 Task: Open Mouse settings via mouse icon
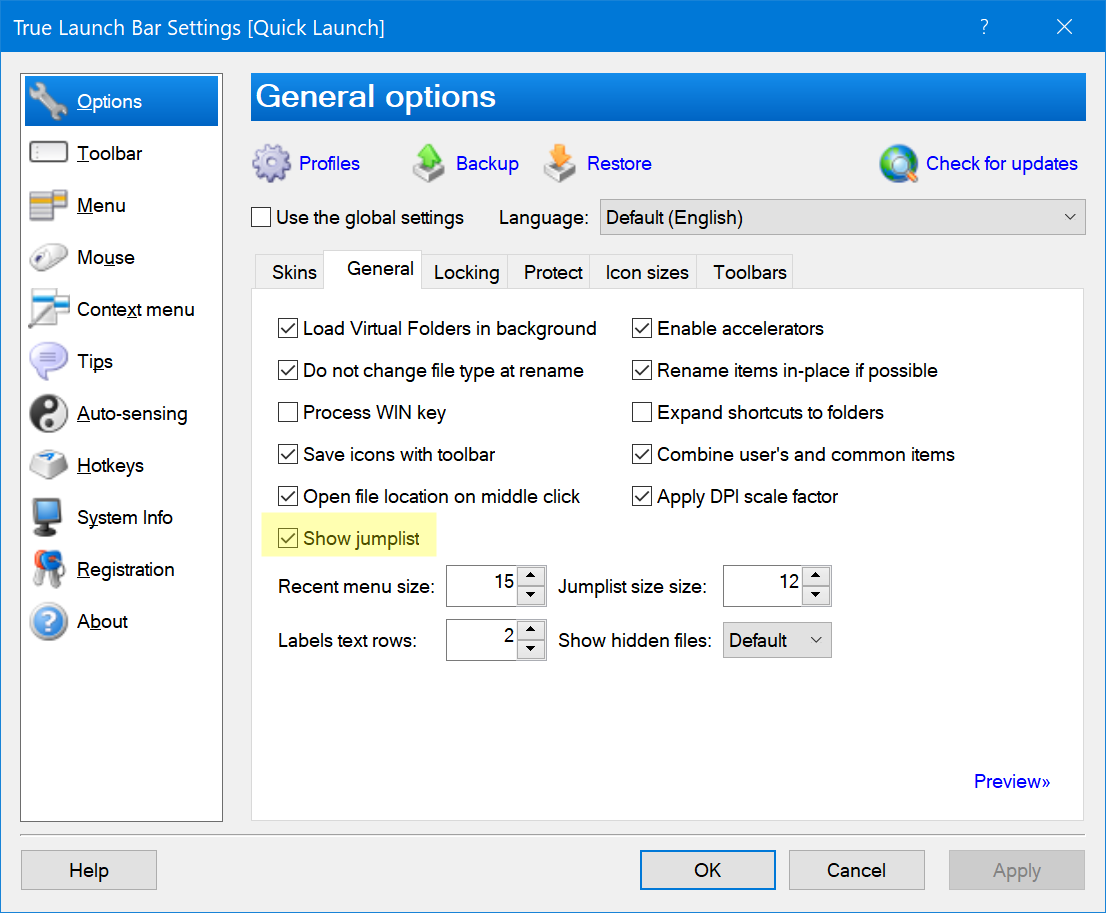coord(48,257)
